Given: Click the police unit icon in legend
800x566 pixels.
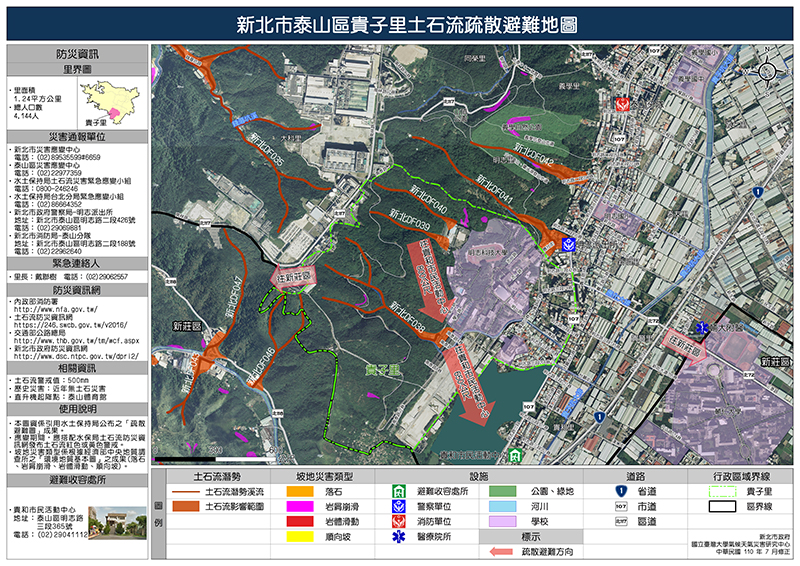Looking at the screenshot, I should point(398,507).
